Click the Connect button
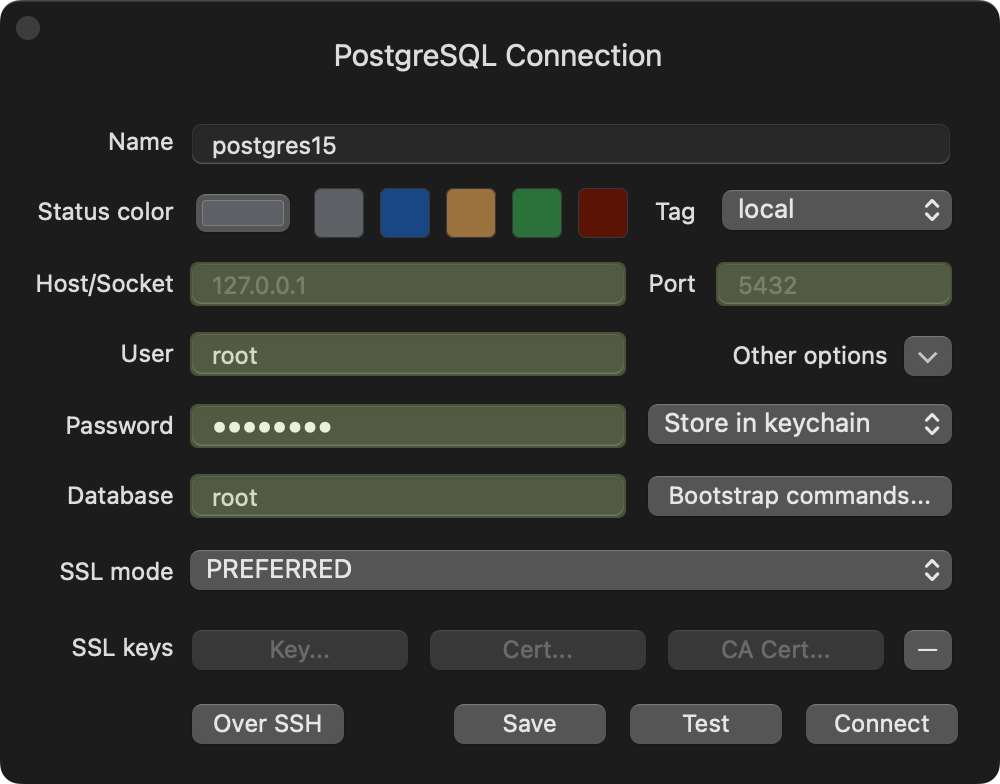The height and width of the screenshot is (784, 1000). coord(881,724)
